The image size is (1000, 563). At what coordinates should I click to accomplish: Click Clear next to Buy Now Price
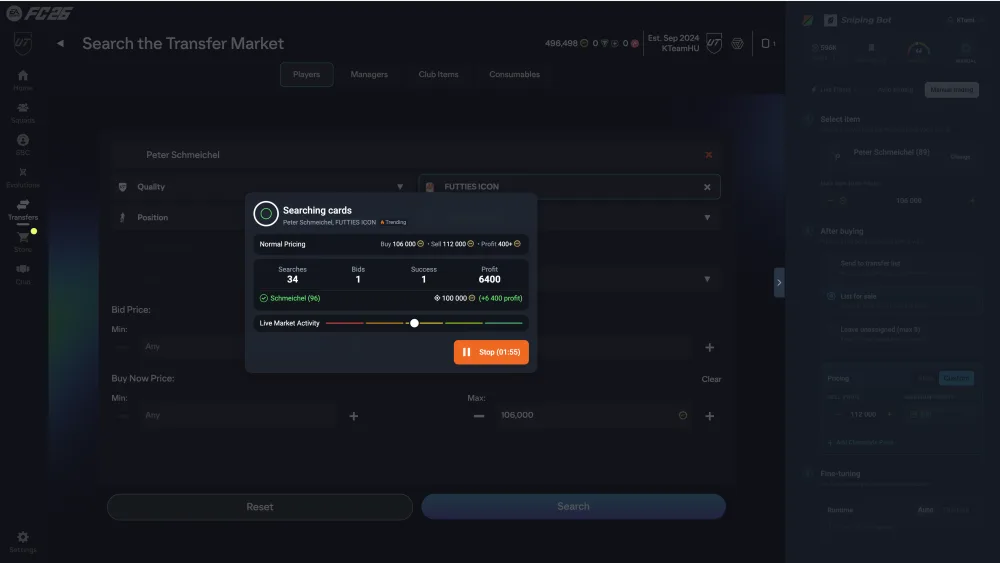[711, 379]
